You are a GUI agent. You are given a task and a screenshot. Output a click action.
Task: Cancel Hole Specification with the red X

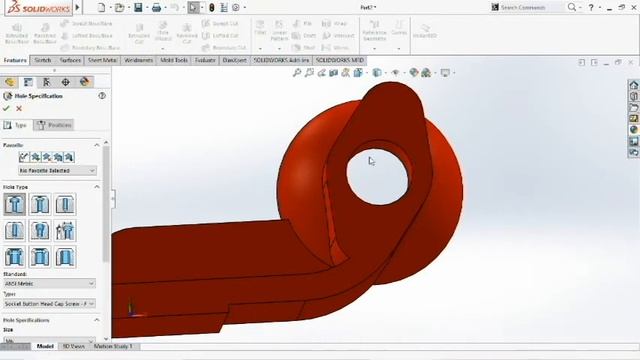(19, 109)
